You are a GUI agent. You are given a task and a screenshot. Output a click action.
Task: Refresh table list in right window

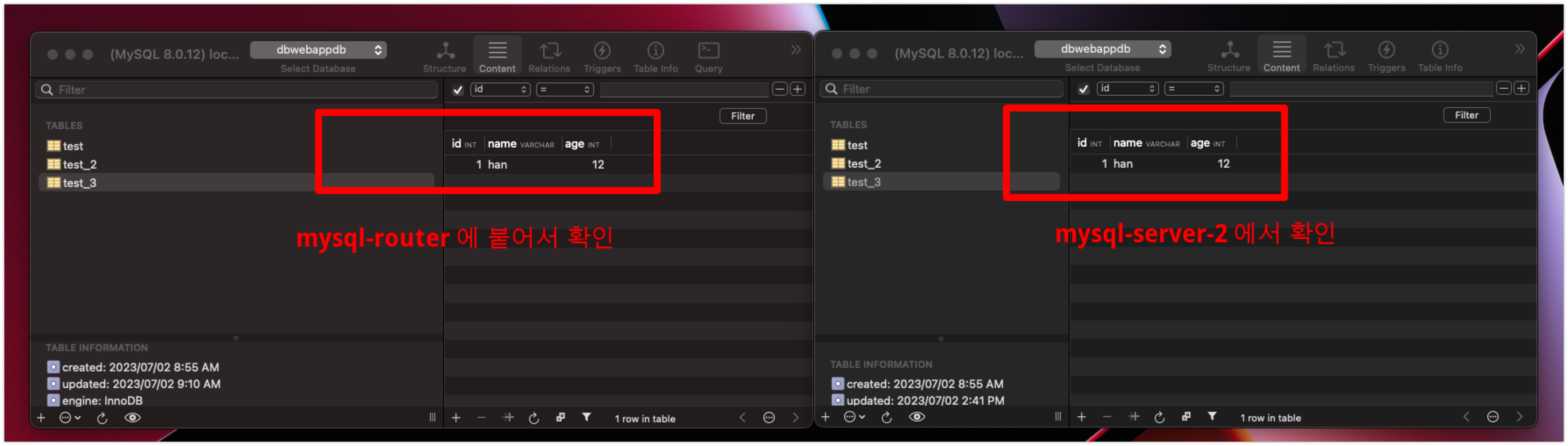pos(886,417)
